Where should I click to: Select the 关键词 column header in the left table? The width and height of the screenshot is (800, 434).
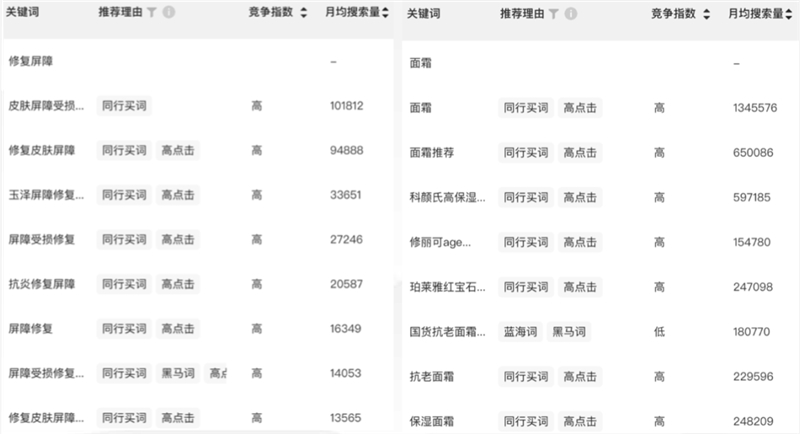22,12
